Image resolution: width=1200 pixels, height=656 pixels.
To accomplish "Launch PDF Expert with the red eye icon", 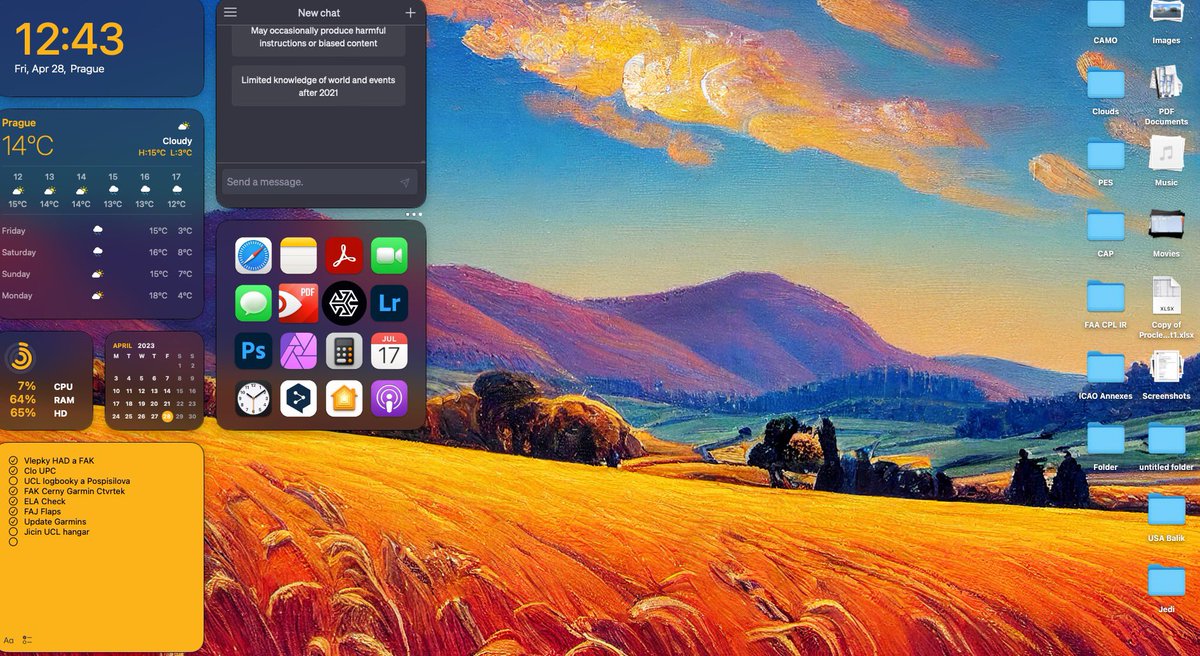I will pos(298,303).
